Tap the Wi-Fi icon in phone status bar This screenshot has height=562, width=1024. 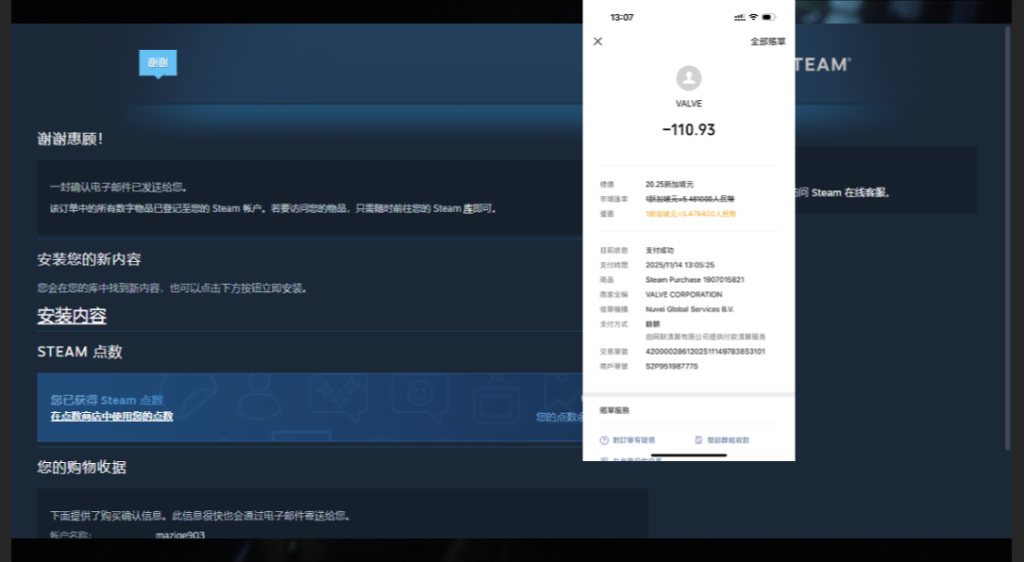point(753,17)
